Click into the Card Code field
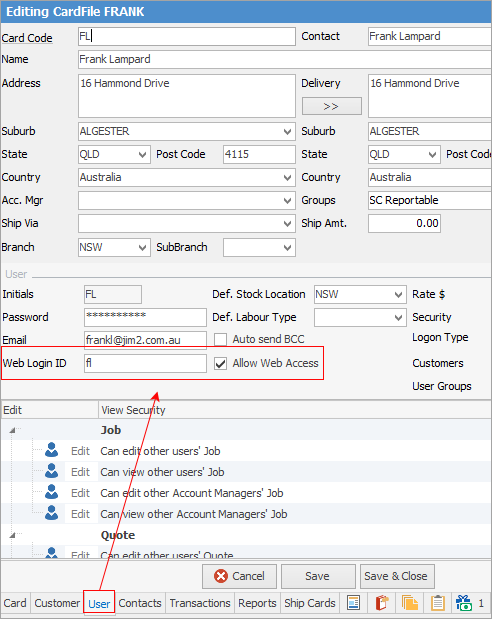 pos(187,36)
